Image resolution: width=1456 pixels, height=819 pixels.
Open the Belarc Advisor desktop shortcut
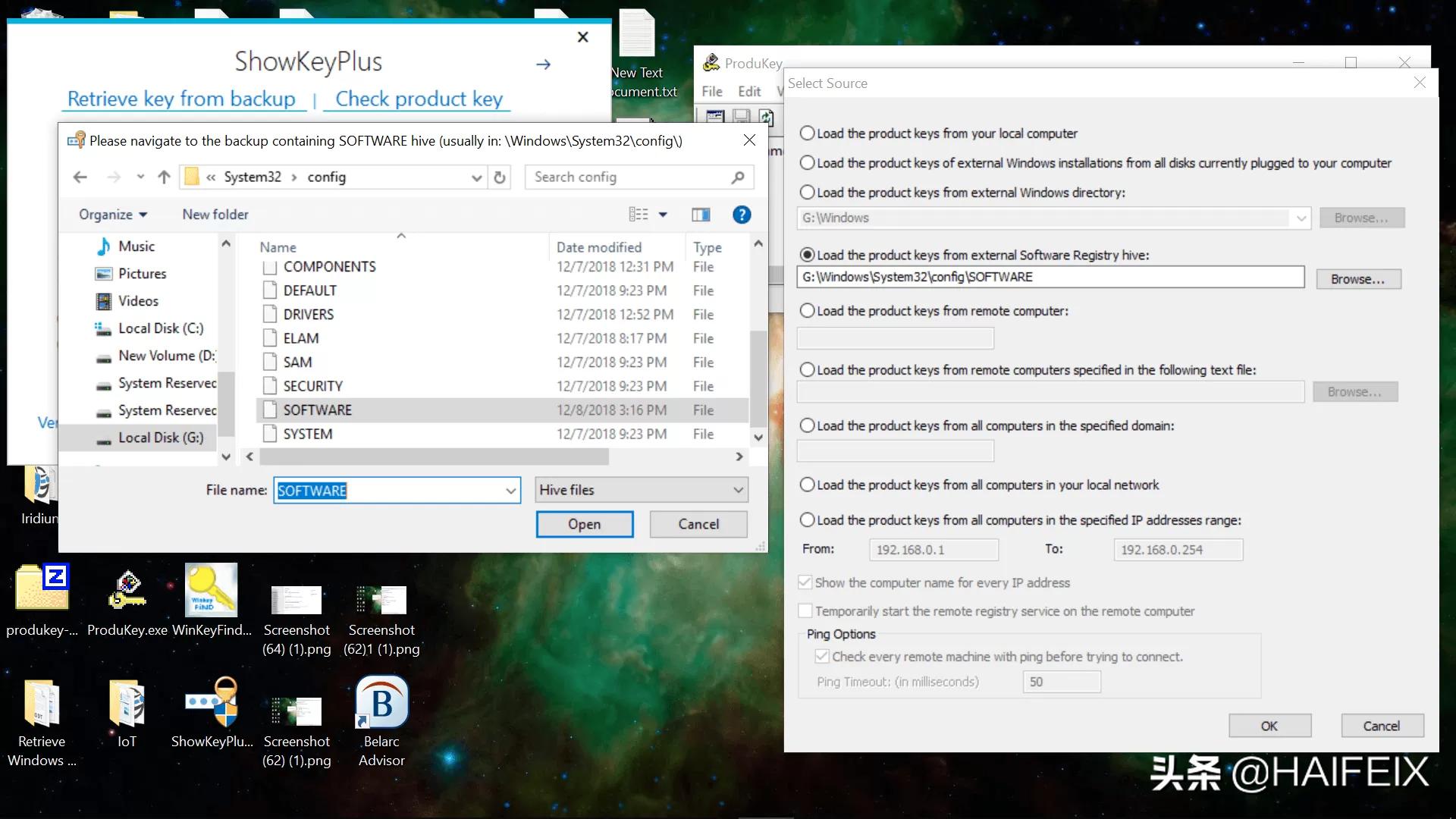tap(381, 703)
